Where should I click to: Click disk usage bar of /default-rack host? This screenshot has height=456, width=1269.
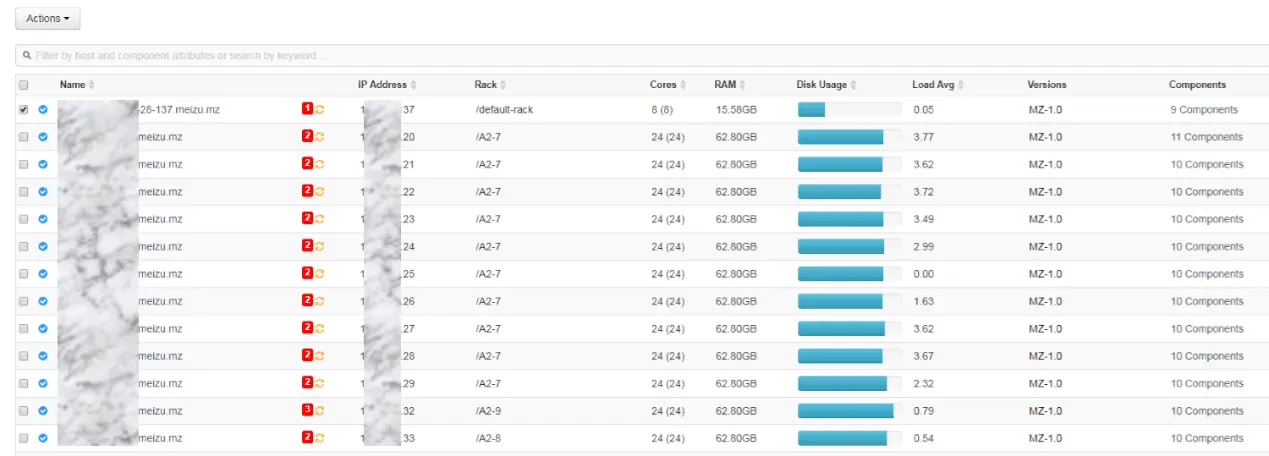coord(849,110)
